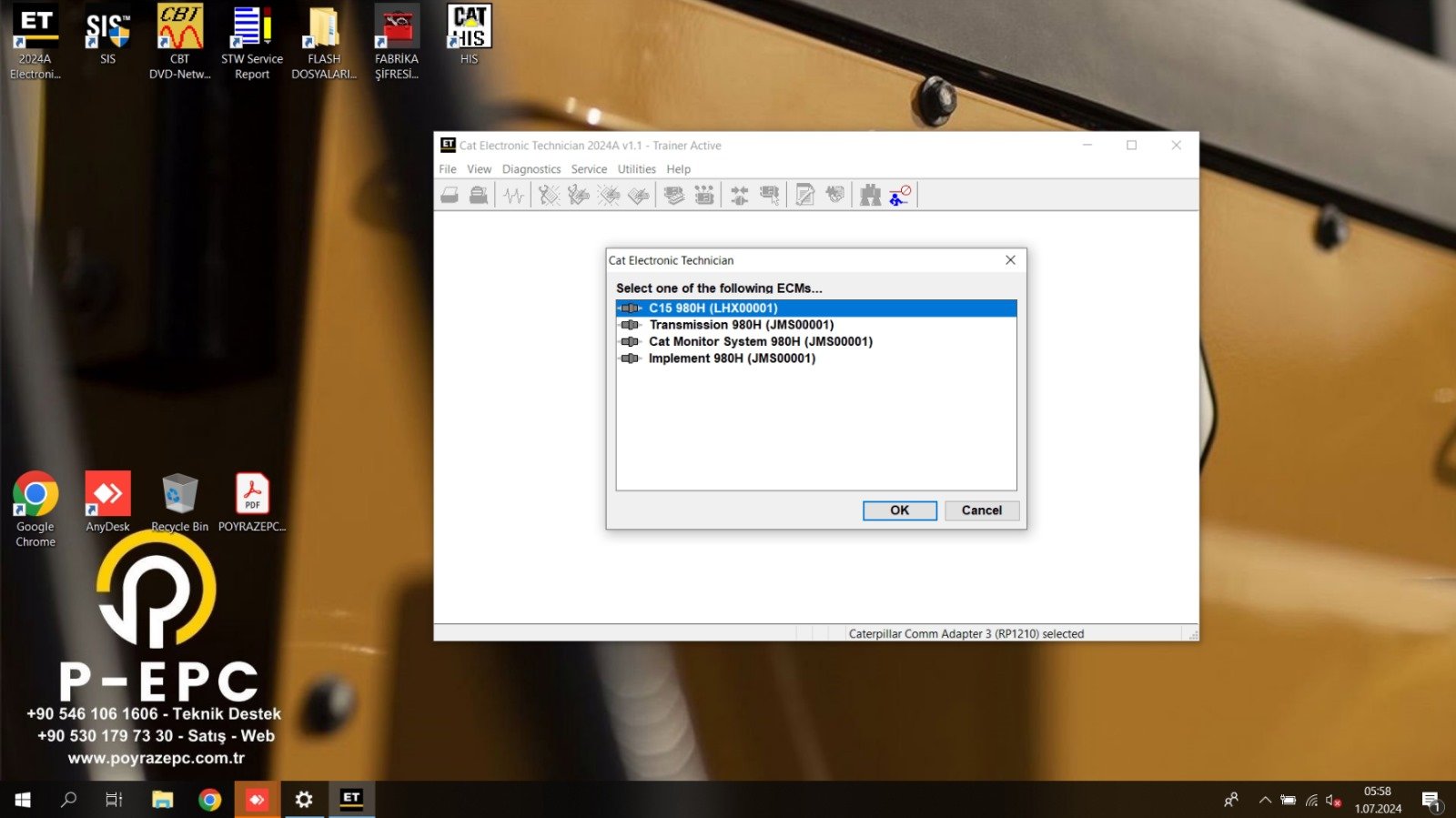The image size is (1456, 818).
Task: Minimize the Cat Electronic Technician window
Action: click(1087, 146)
